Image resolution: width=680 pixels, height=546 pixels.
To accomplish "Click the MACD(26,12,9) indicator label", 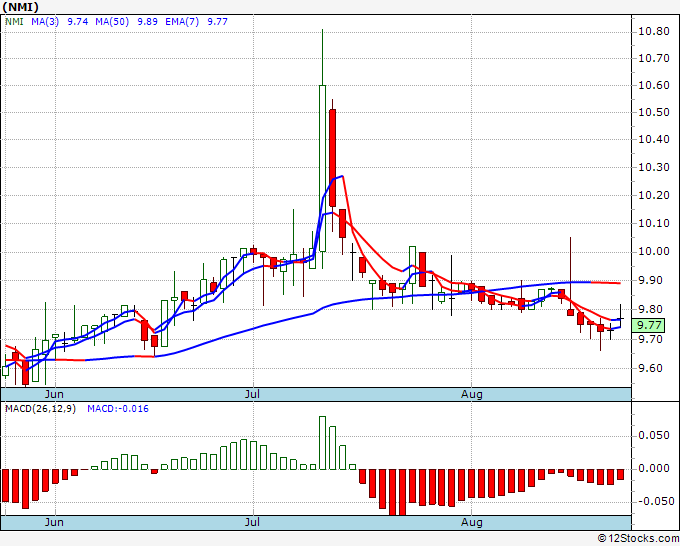I will [40, 409].
